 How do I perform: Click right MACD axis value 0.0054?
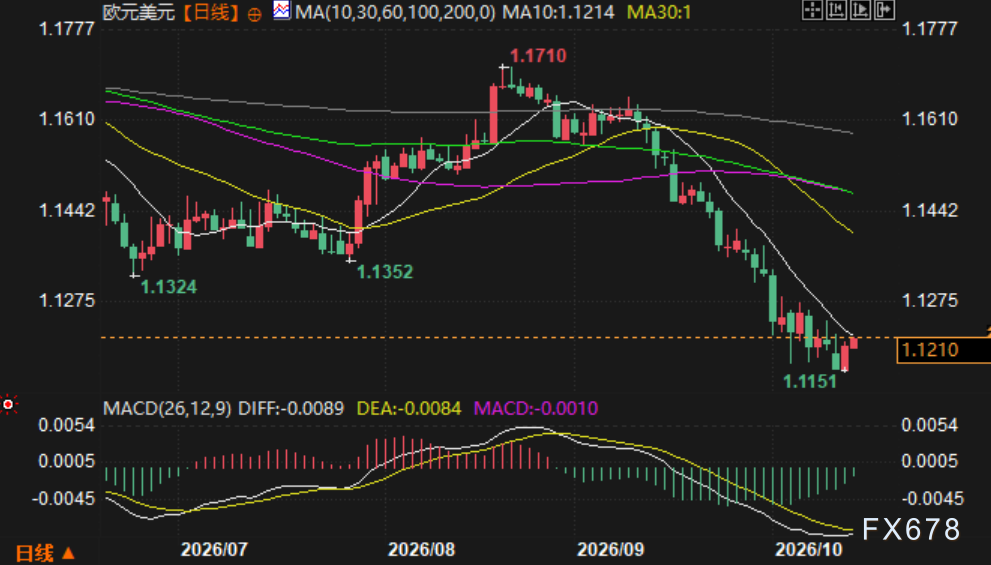point(930,425)
